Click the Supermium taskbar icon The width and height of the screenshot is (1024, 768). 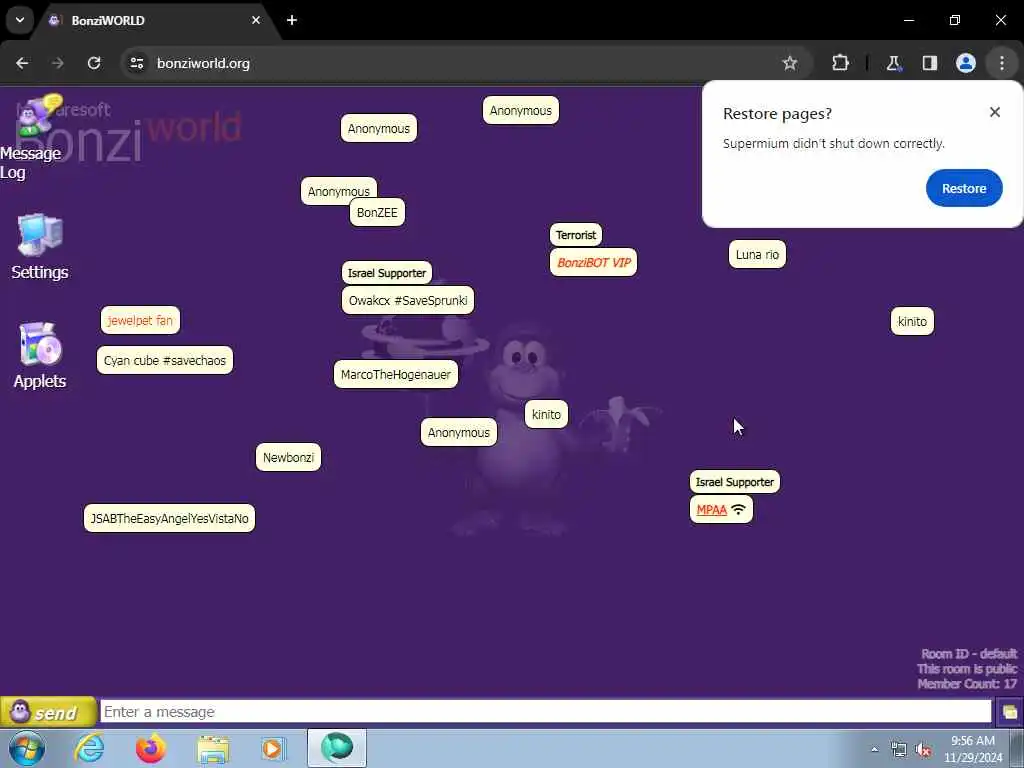(337, 748)
